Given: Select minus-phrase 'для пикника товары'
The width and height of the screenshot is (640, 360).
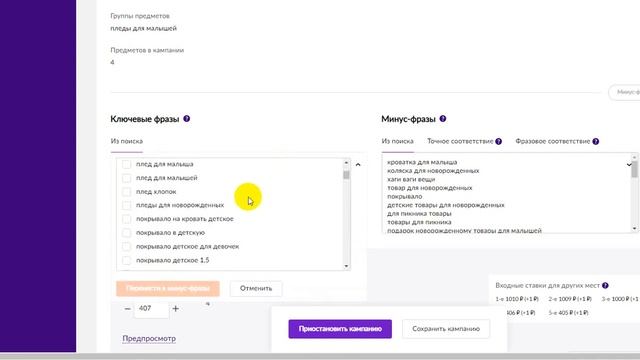Looking at the screenshot, I should pyautogui.click(x=419, y=214).
